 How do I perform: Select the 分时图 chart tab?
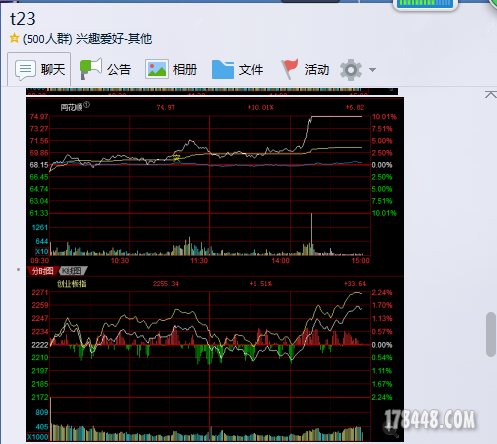[43, 271]
